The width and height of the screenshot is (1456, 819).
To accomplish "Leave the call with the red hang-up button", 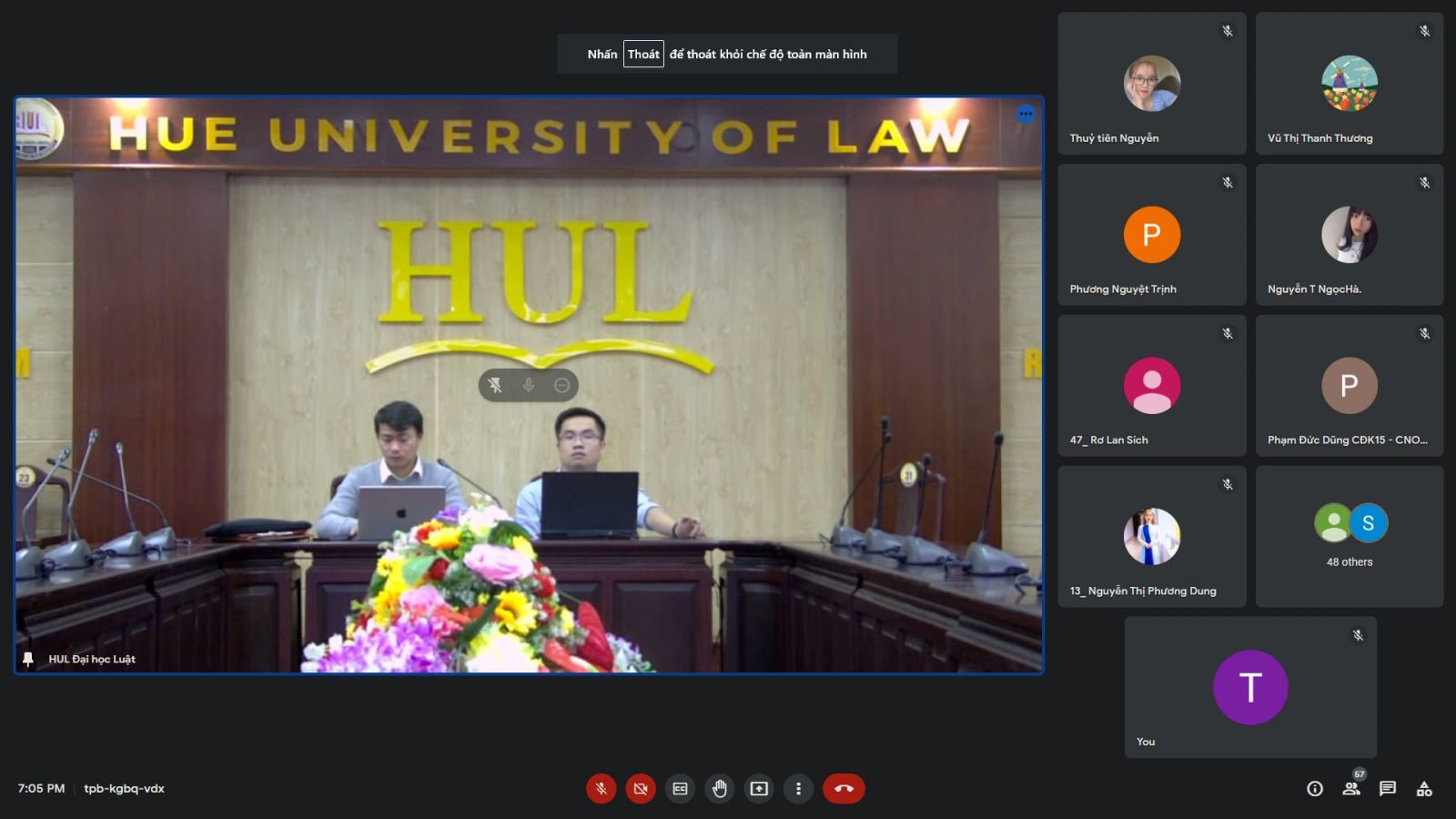I will pyautogui.click(x=844, y=789).
